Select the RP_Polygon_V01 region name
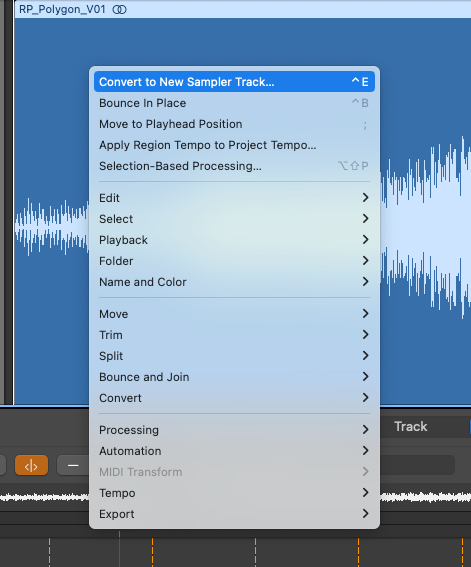471x567 pixels. tap(62, 9)
